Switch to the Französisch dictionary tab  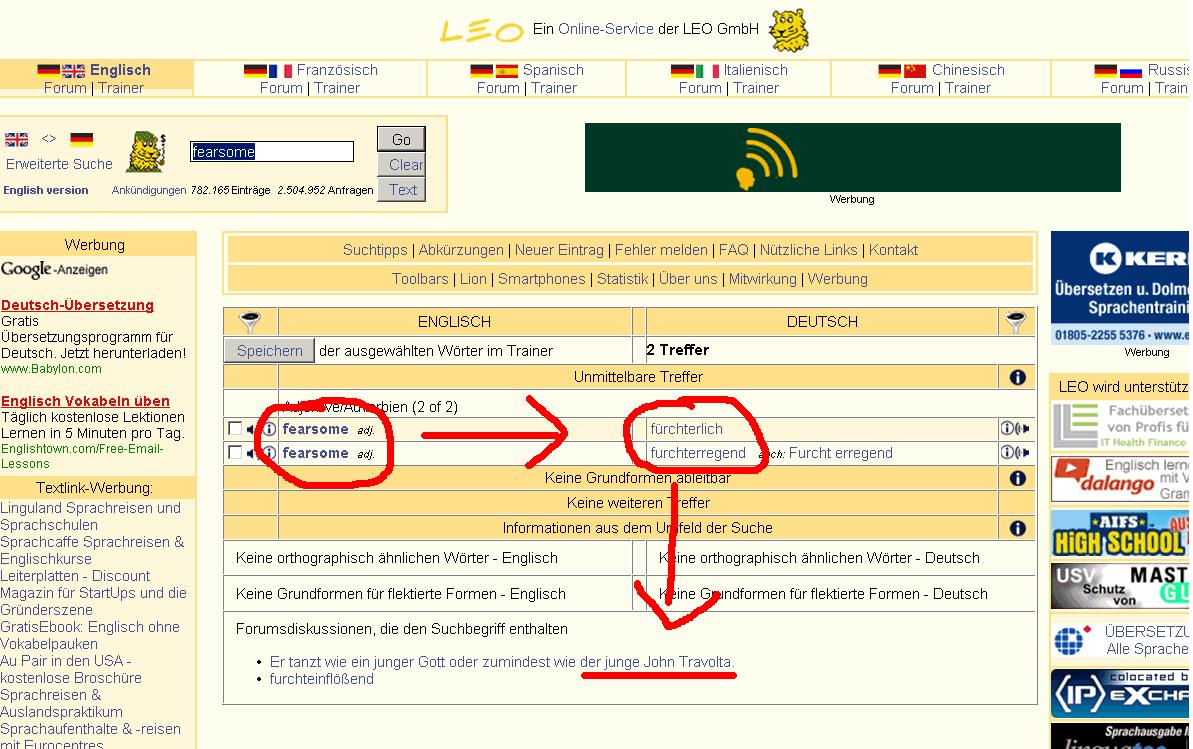pyautogui.click(x=337, y=70)
